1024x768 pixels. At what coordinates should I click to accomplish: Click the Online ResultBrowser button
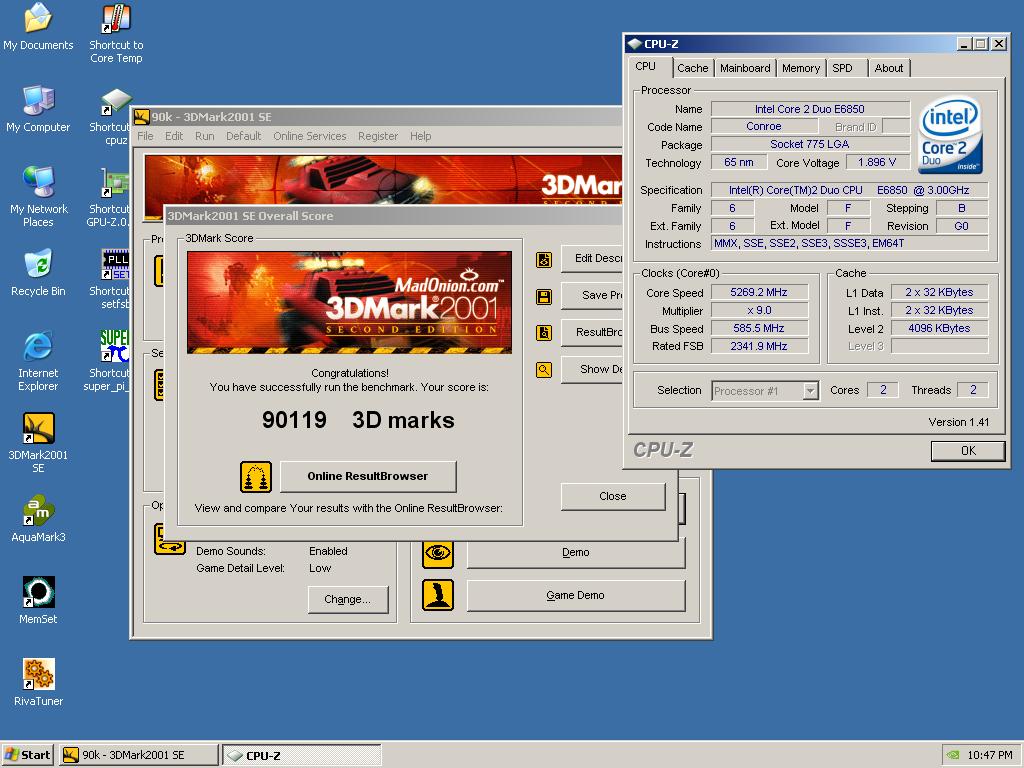coord(368,477)
